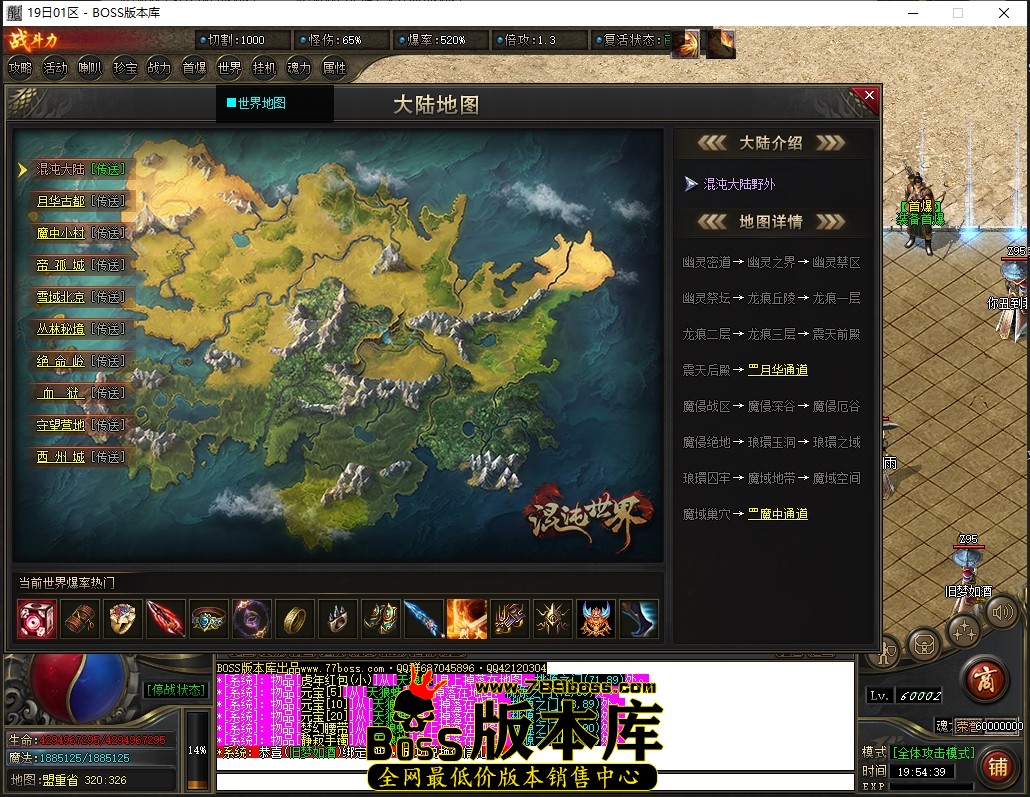Screen dimensions: 1030x797
Task: Click the orange horned helmet drop item
Action: (596, 619)
